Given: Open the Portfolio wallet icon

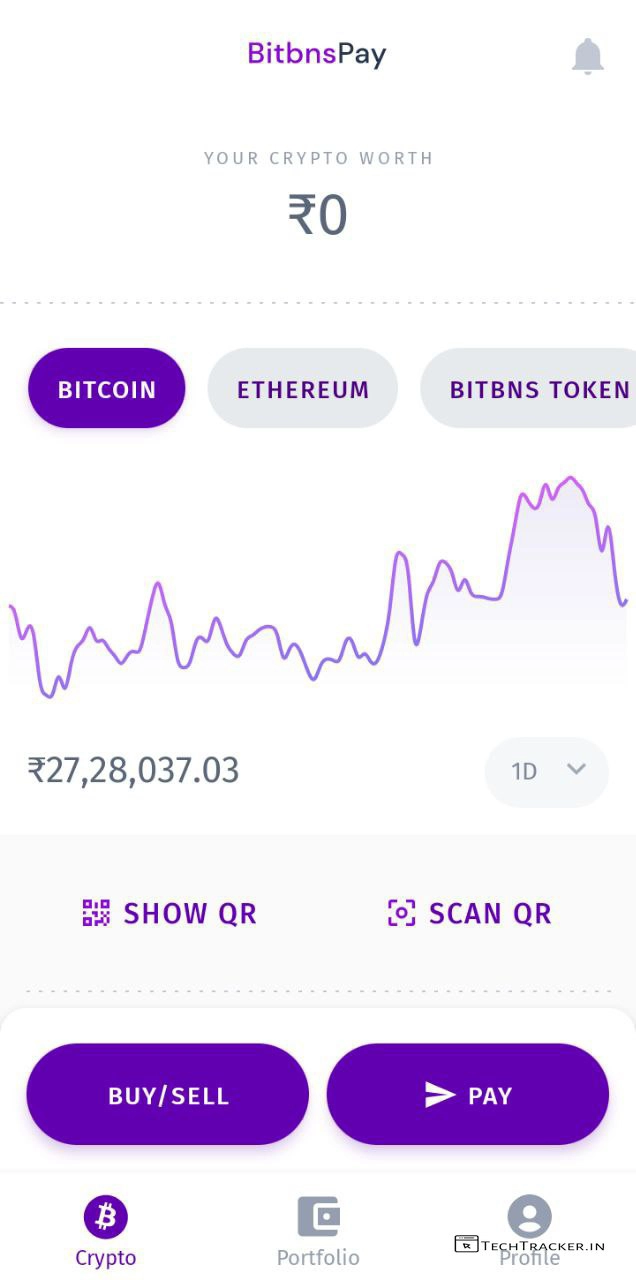Looking at the screenshot, I should [318, 1216].
